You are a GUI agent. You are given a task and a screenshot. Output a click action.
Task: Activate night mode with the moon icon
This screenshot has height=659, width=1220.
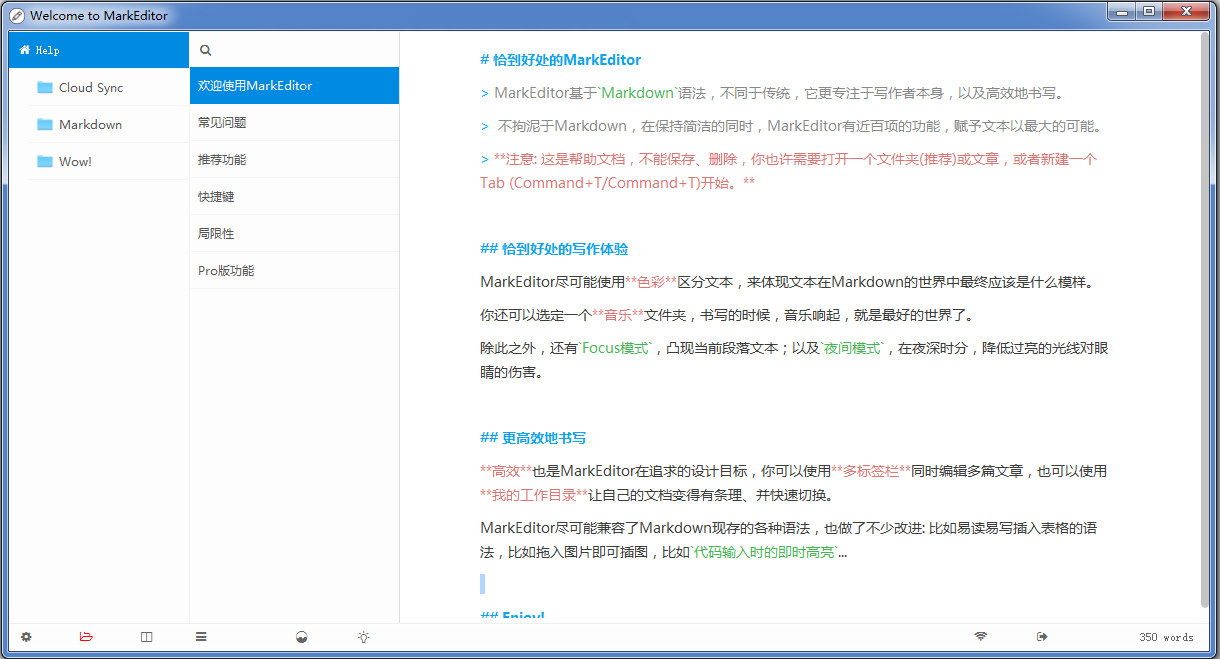[301, 637]
